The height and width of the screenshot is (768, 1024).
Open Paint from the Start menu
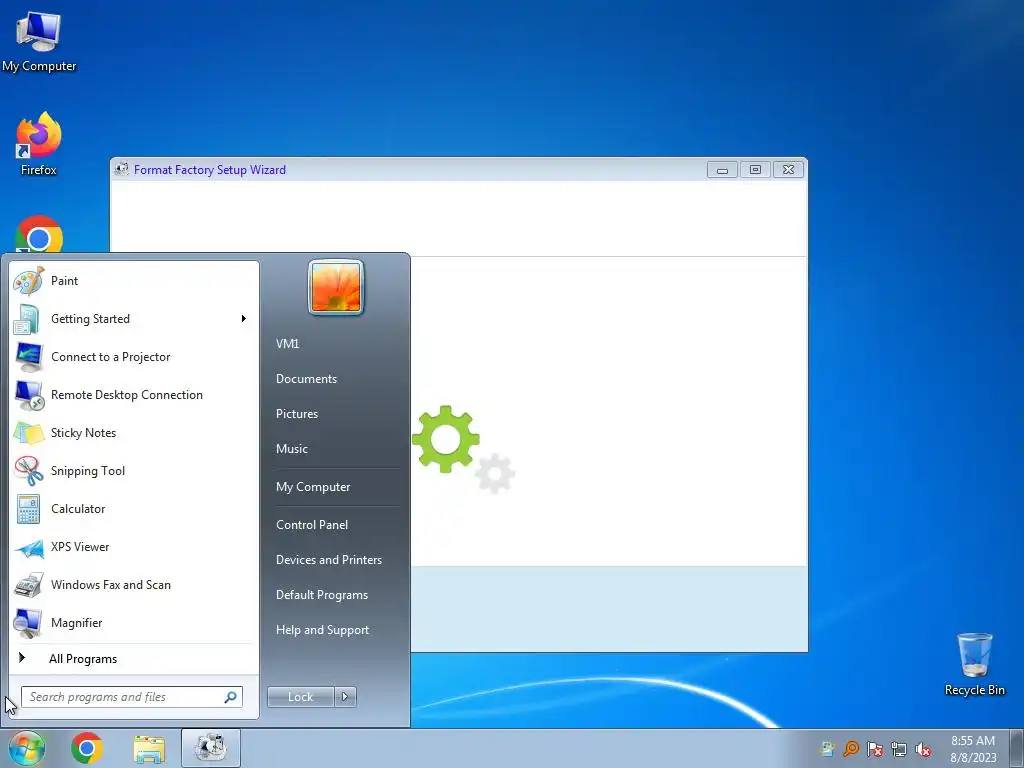pos(134,281)
